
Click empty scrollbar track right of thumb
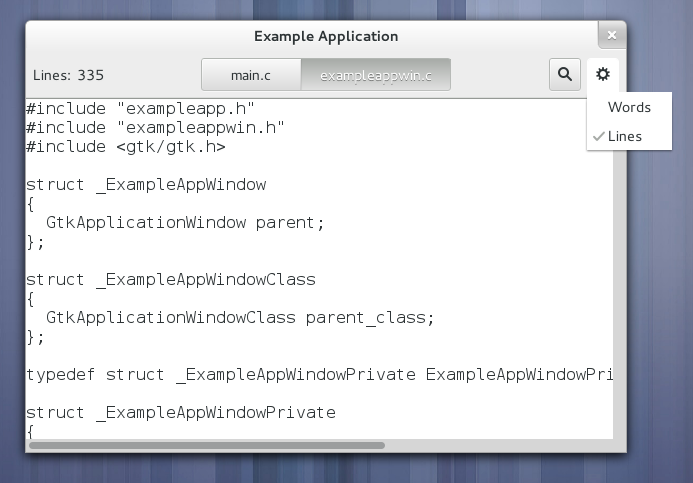click(x=500, y=445)
